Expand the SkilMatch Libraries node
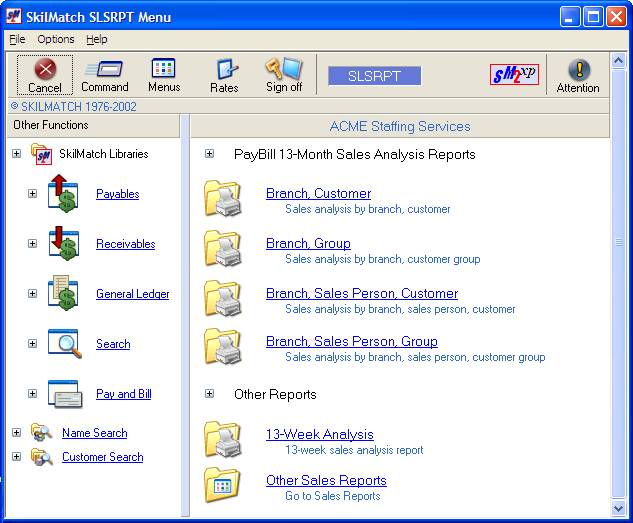633x523 pixels. coord(16,153)
